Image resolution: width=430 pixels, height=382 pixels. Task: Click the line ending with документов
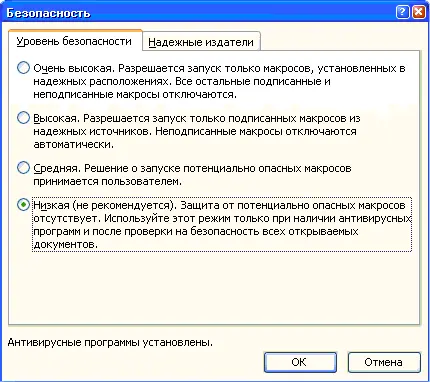(x=66, y=244)
